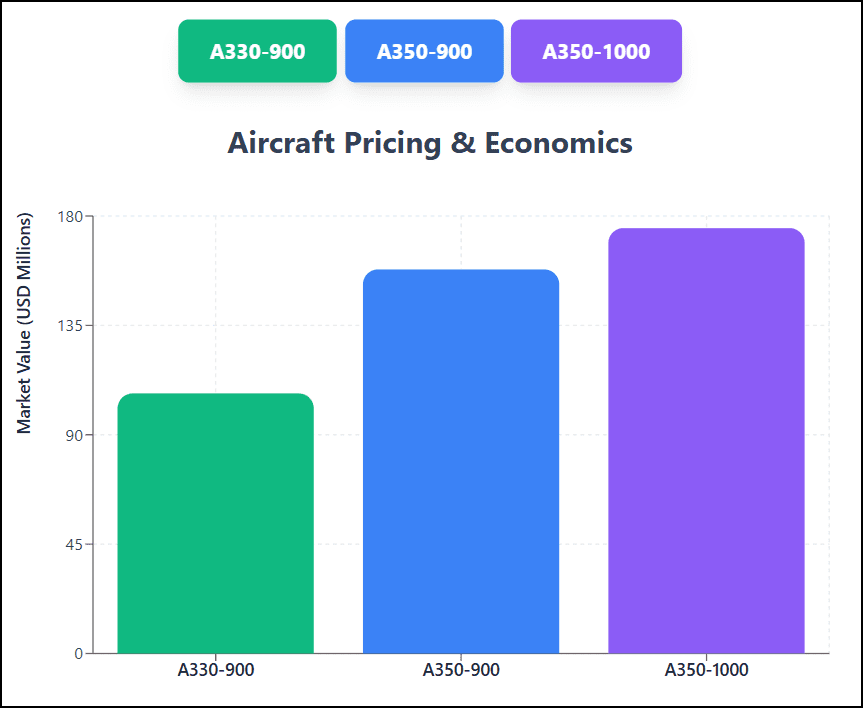Click the blue A350-900 chart bar

pyautogui.click(x=461, y=461)
